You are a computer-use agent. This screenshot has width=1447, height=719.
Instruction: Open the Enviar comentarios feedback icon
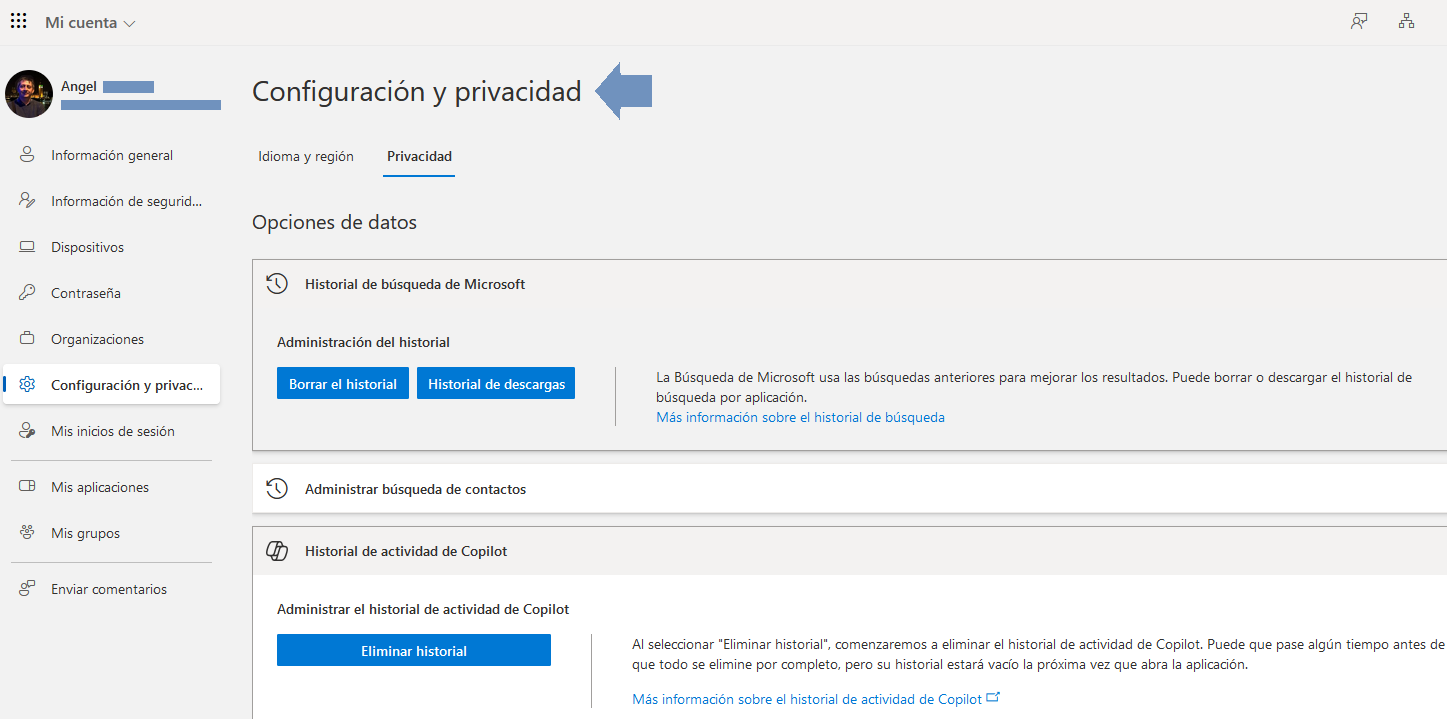tap(28, 589)
